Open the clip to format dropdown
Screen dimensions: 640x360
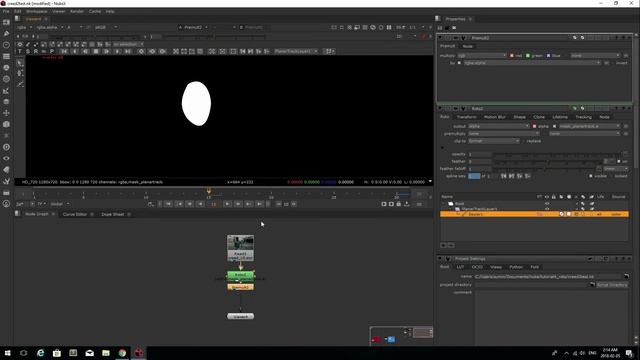tap(494, 141)
